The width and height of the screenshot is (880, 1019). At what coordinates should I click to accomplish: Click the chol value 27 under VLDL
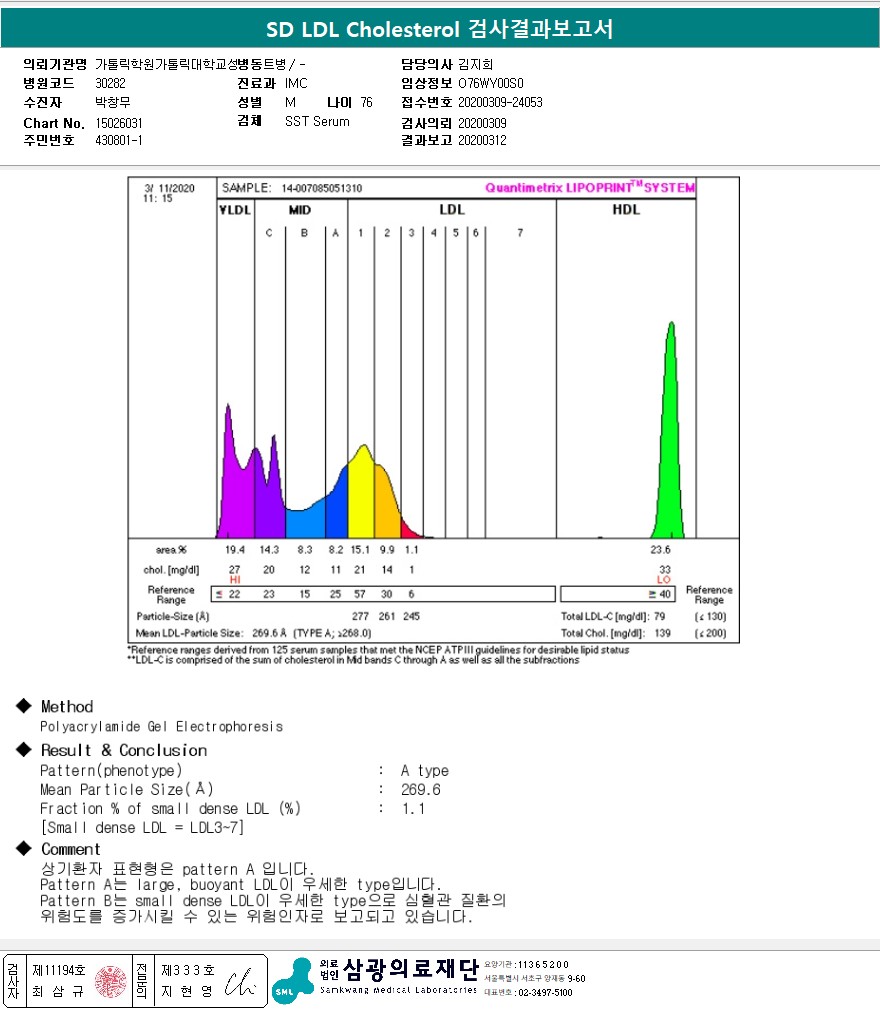234,569
